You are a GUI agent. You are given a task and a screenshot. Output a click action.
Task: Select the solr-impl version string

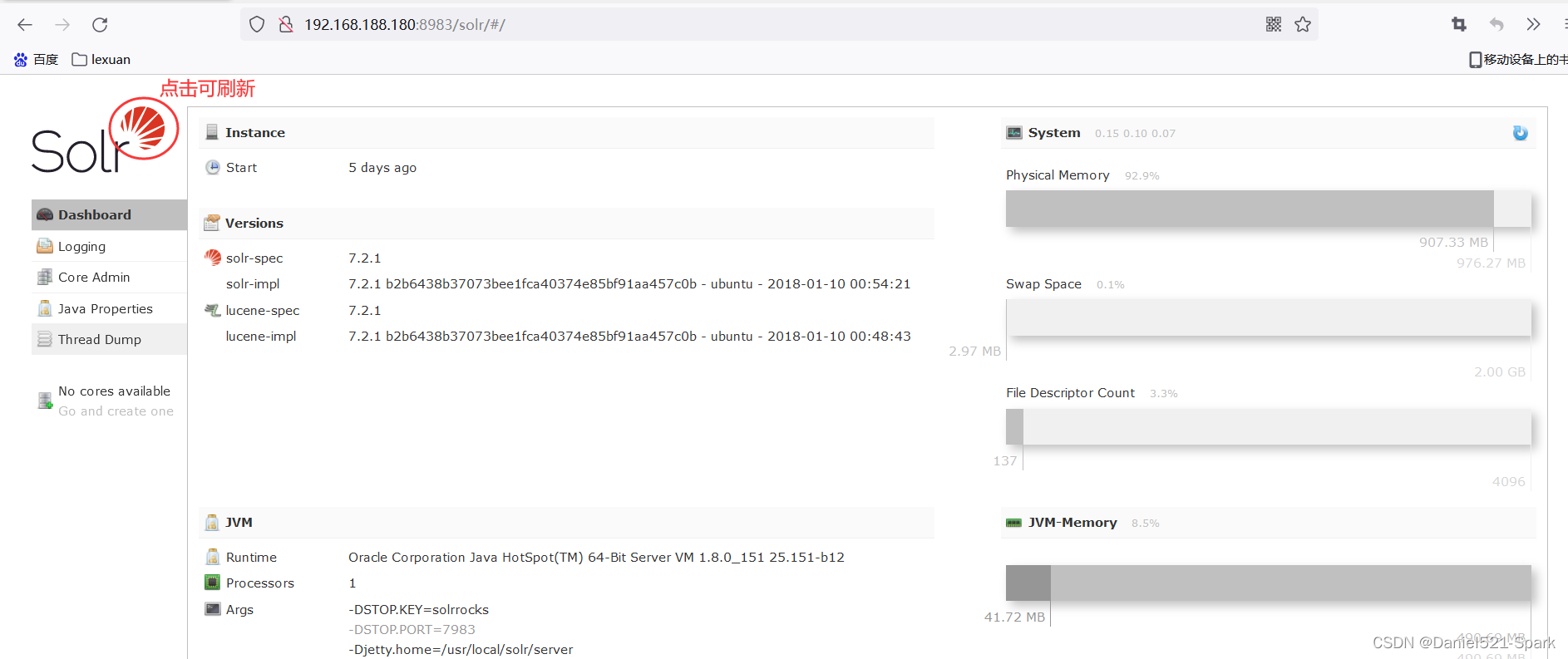(629, 284)
